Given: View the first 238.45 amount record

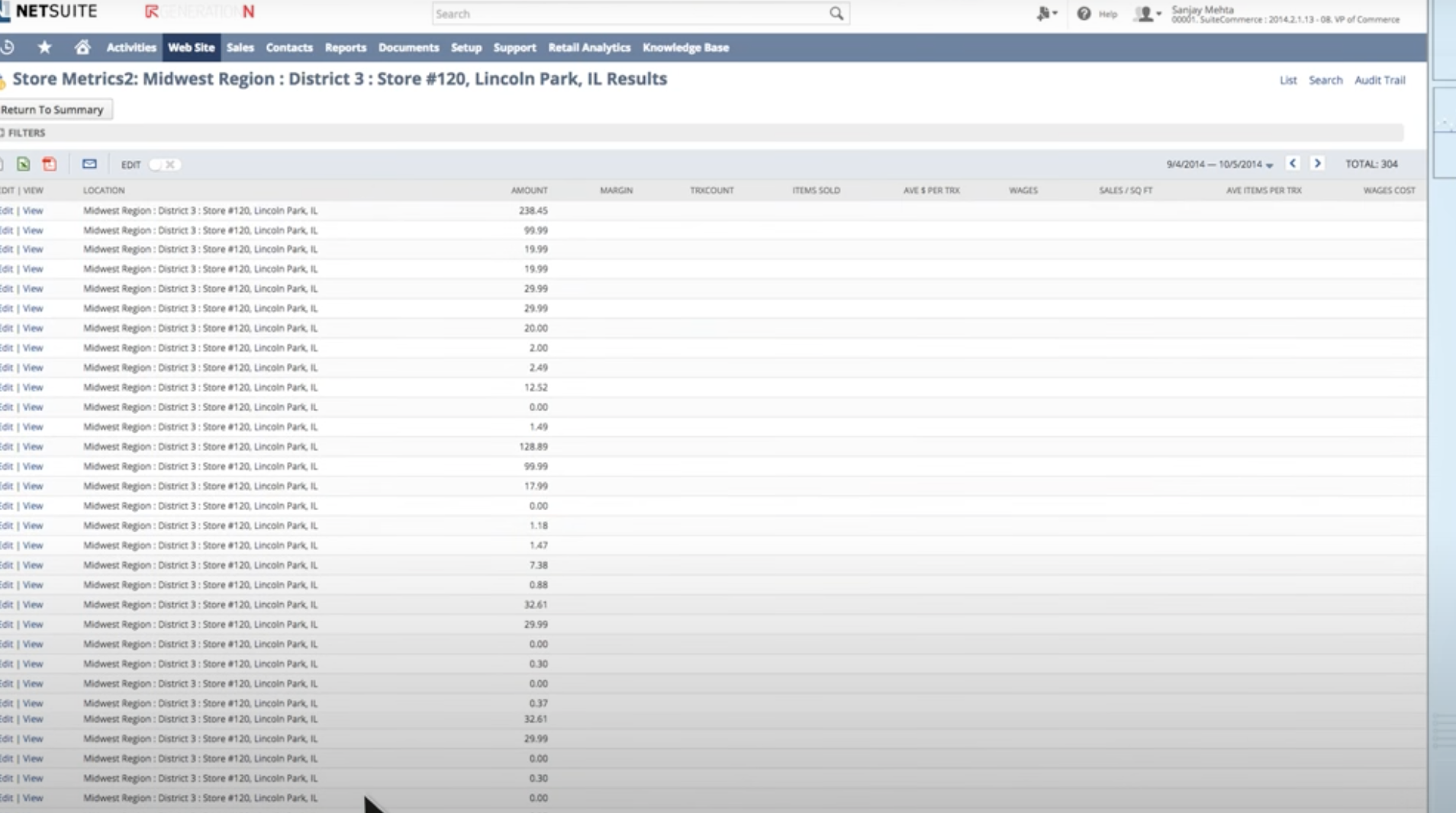Looking at the screenshot, I should point(34,210).
